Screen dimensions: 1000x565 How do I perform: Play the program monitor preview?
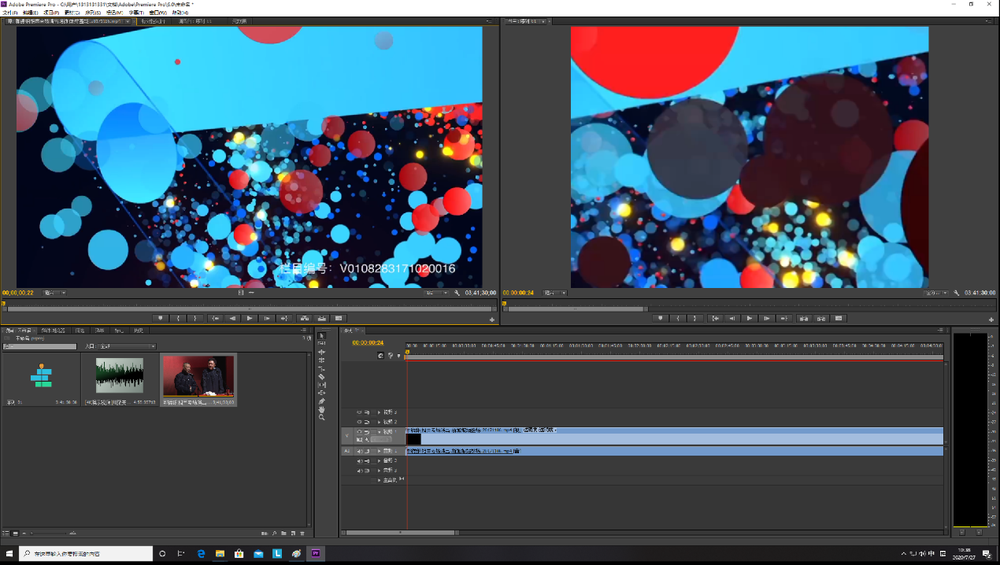tap(749, 318)
